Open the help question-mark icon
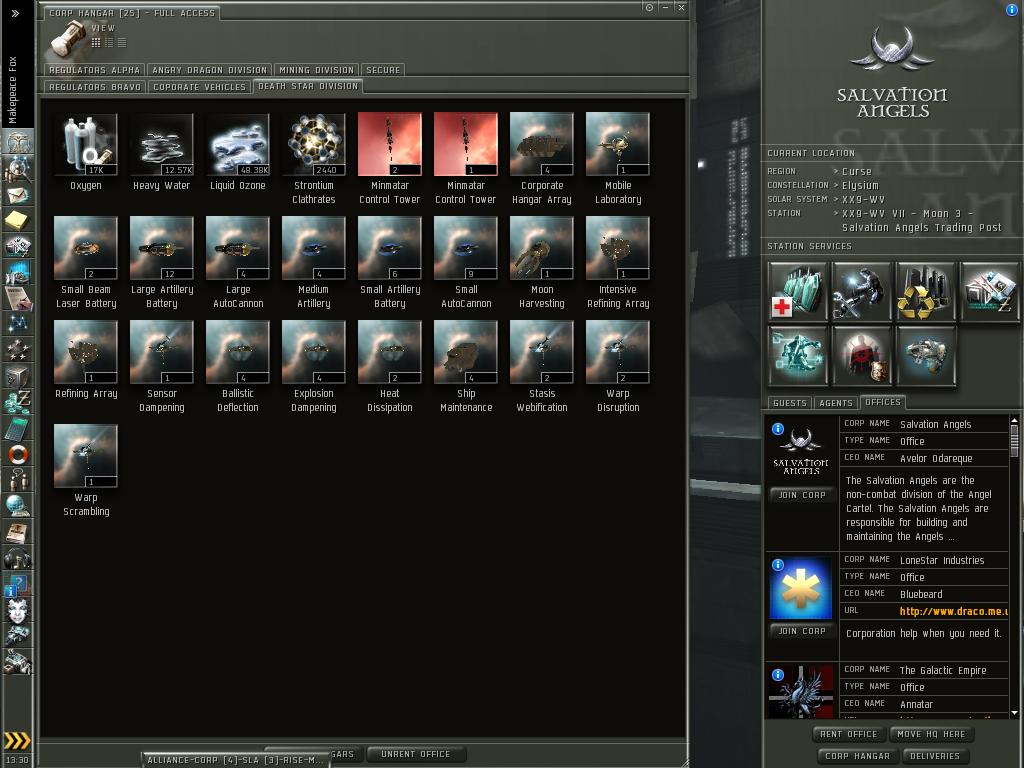 click(x=18, y=584)
